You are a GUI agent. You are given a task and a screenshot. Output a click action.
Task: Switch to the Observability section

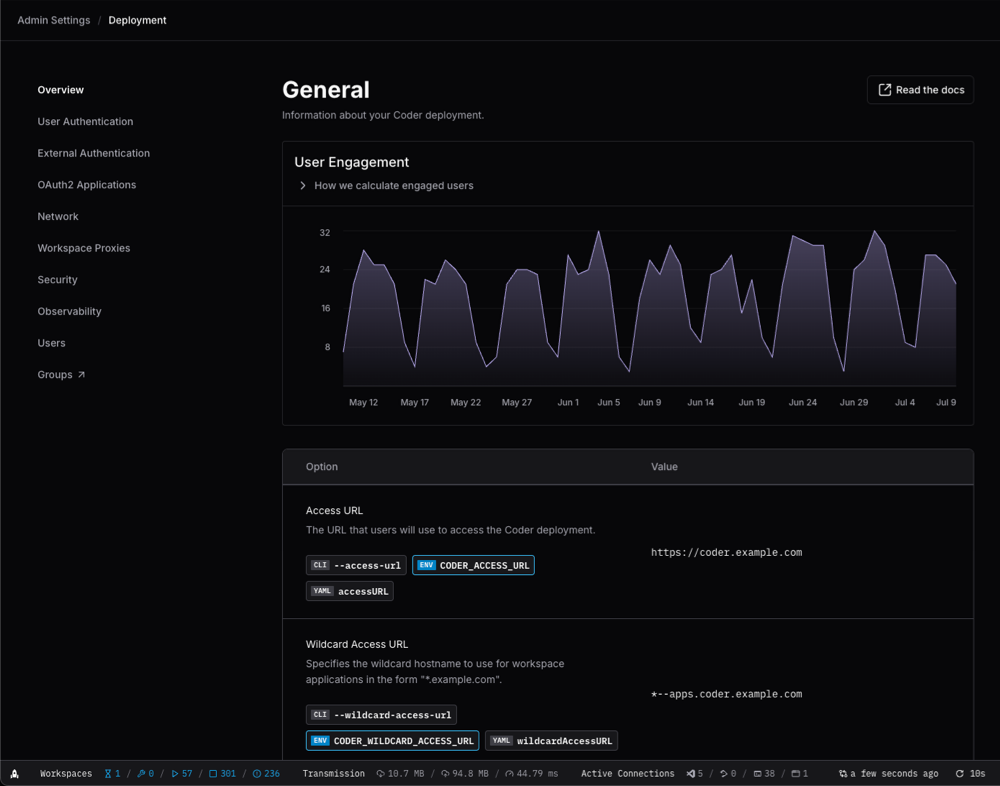[x=69, y=311]
